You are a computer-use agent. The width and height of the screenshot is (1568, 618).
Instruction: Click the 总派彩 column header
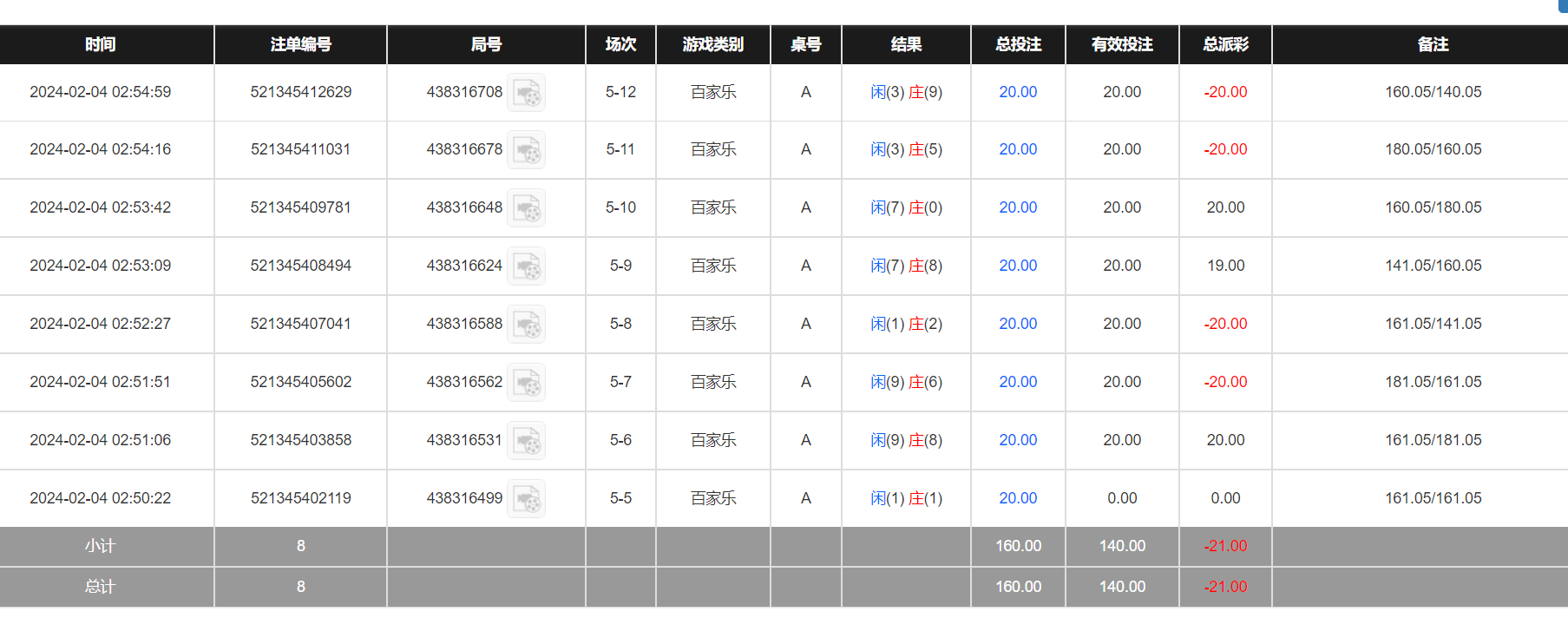tap(1225, 44)
